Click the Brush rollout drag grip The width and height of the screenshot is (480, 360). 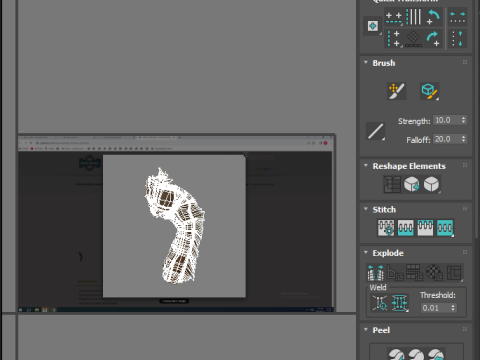coord(465,62)
